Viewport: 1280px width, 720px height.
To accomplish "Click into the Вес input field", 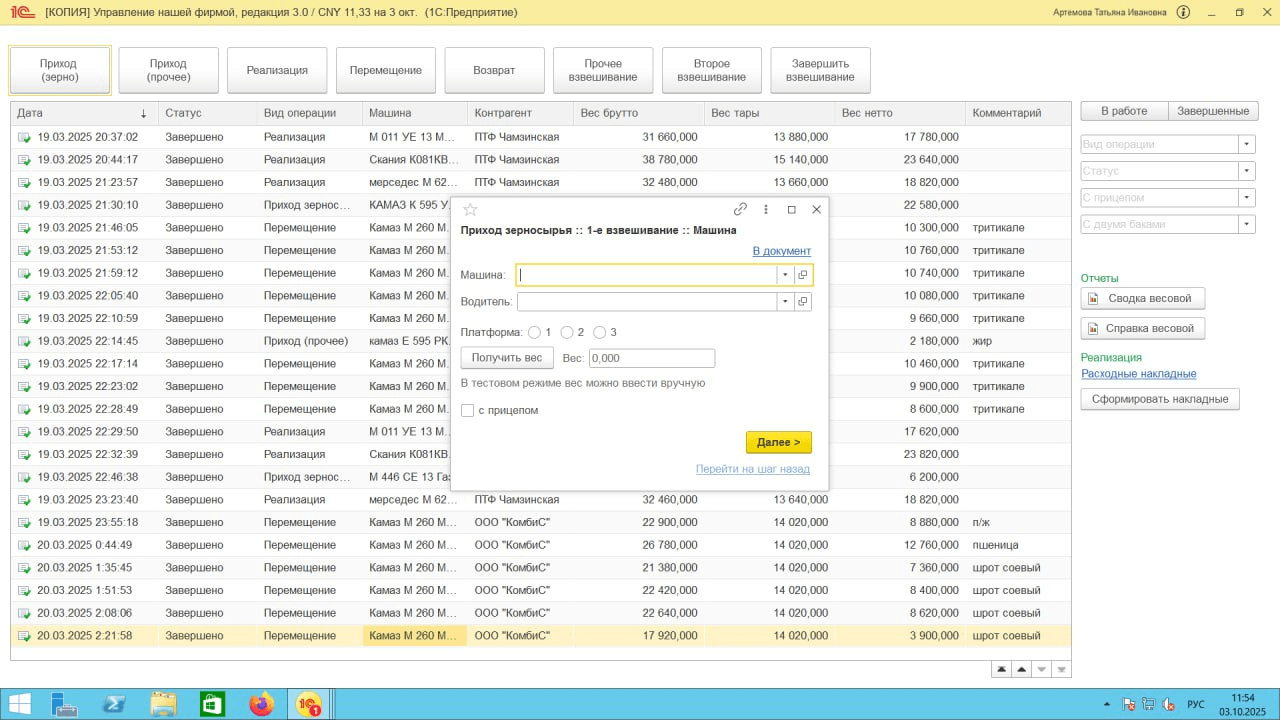I will (651, 358).
